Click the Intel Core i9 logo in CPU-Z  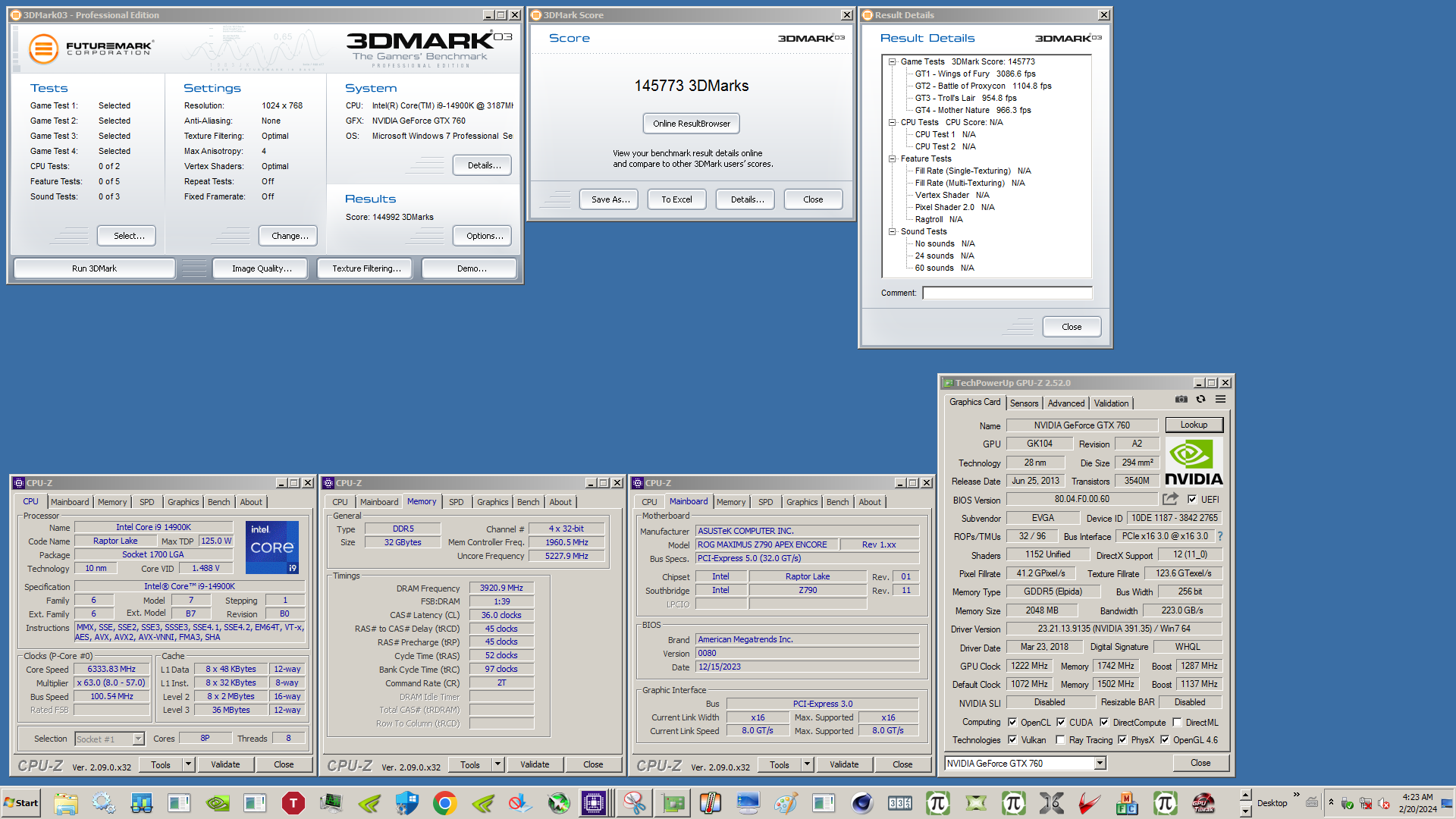272,547
